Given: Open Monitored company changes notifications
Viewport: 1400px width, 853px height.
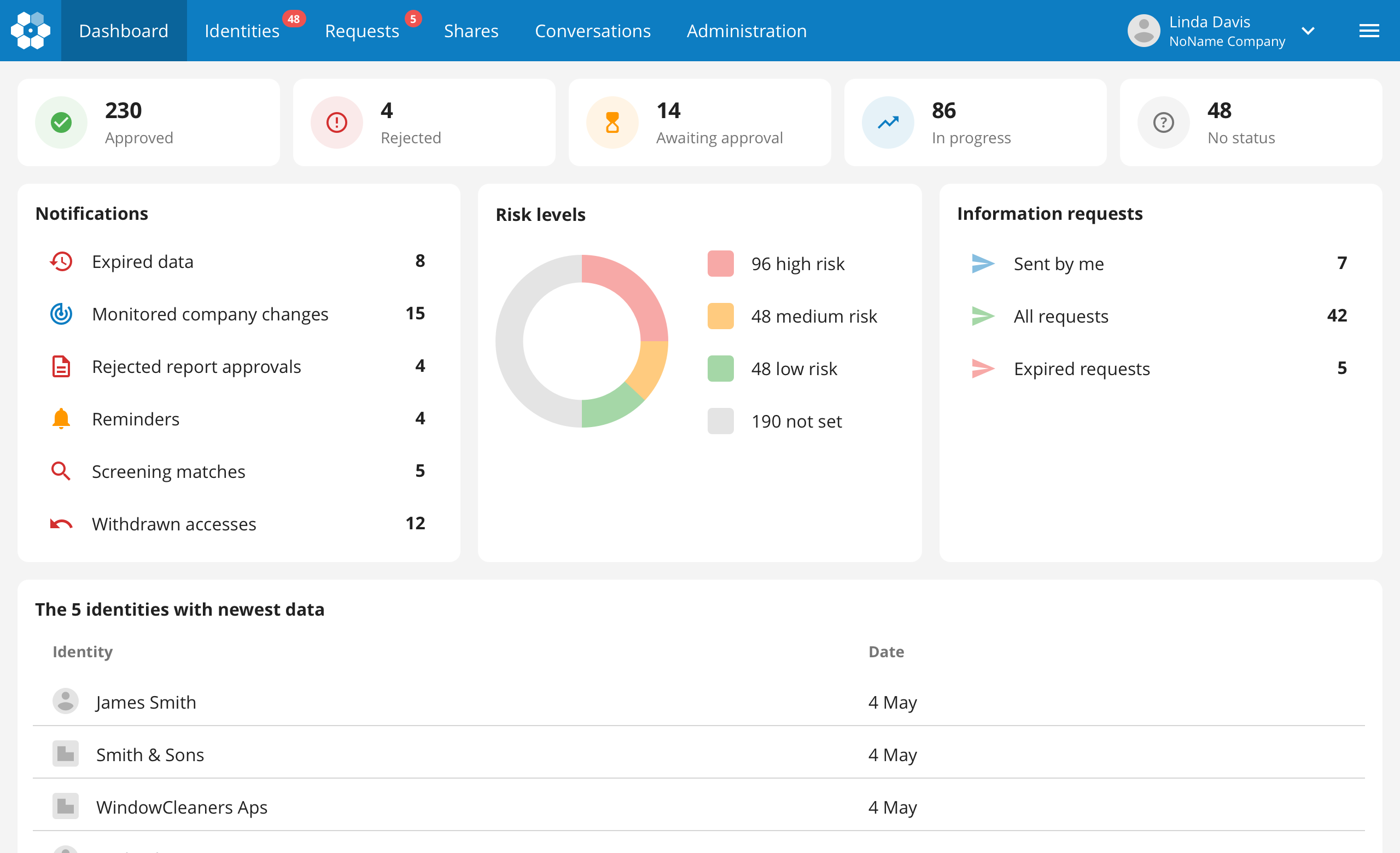Looking at the screenshot, I should point(209,314).
